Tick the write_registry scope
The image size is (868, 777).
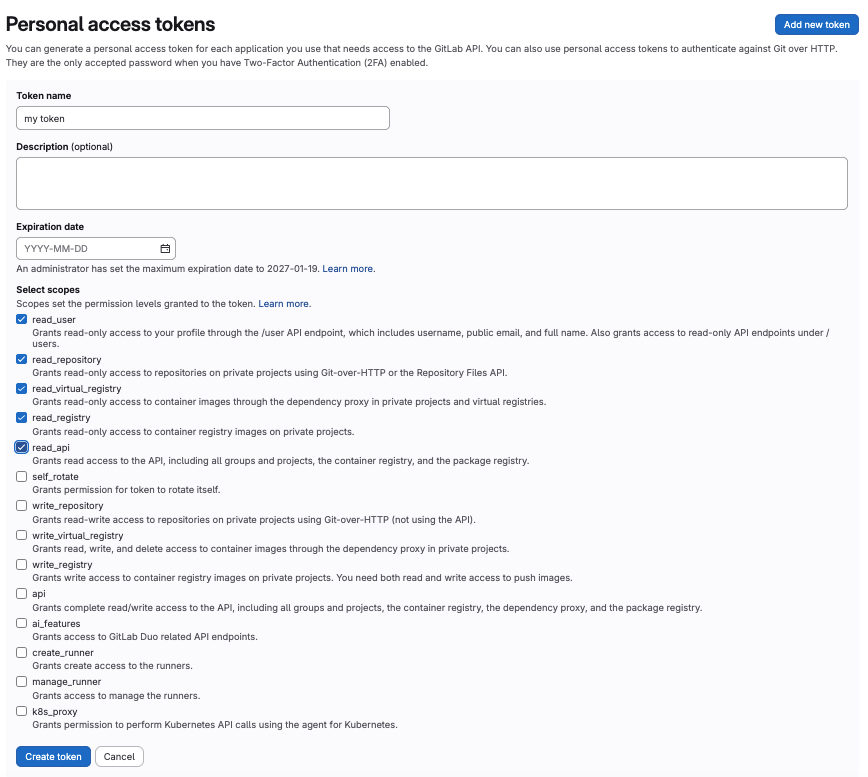click(x=22, y=564)
